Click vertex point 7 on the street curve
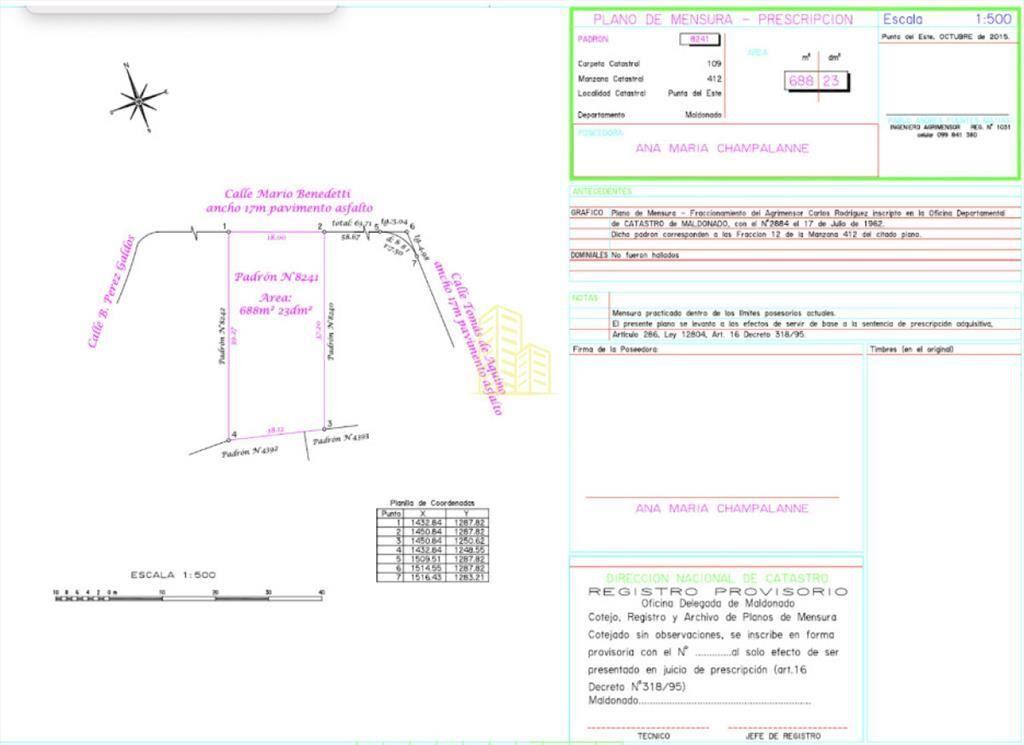This screenshot has width=1024, height=745. pos(415,257)
